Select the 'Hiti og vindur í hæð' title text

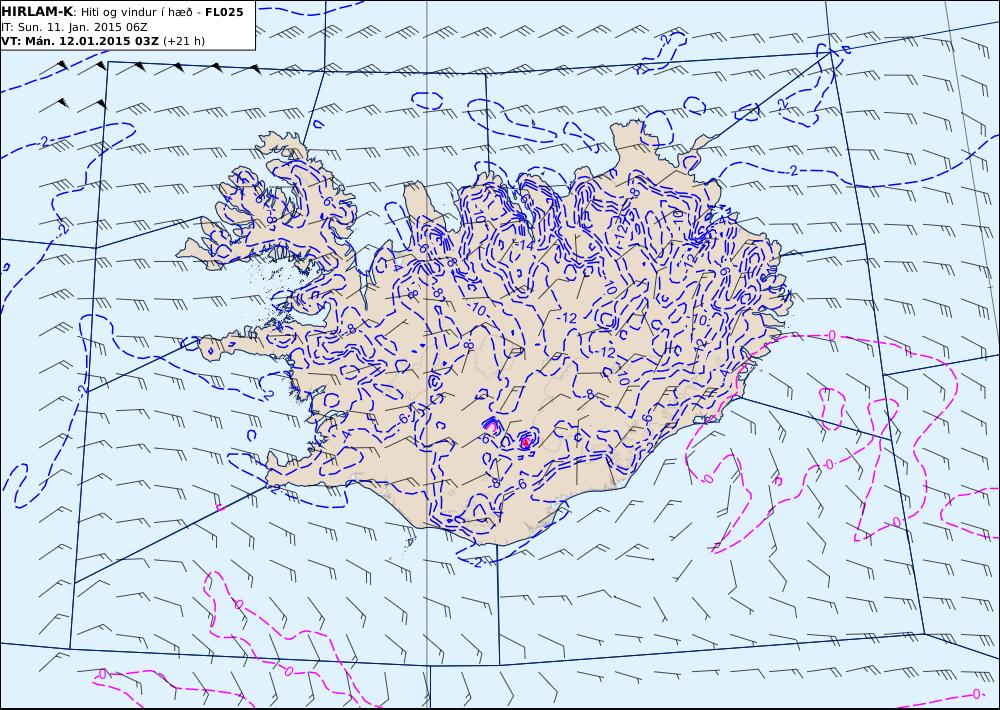pyautogui.click(x=135, y=13)
